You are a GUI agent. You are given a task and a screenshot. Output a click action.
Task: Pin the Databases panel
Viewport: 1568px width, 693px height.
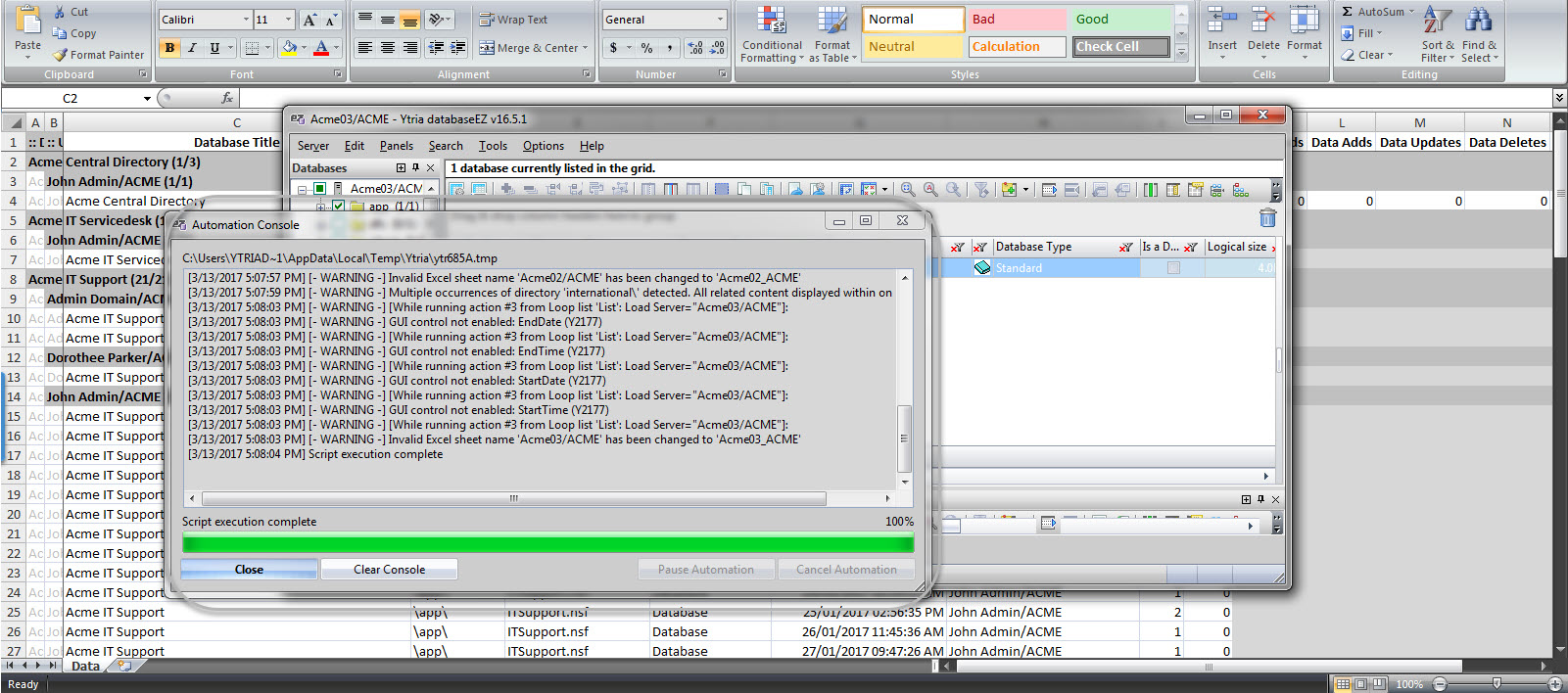point(415,168)
